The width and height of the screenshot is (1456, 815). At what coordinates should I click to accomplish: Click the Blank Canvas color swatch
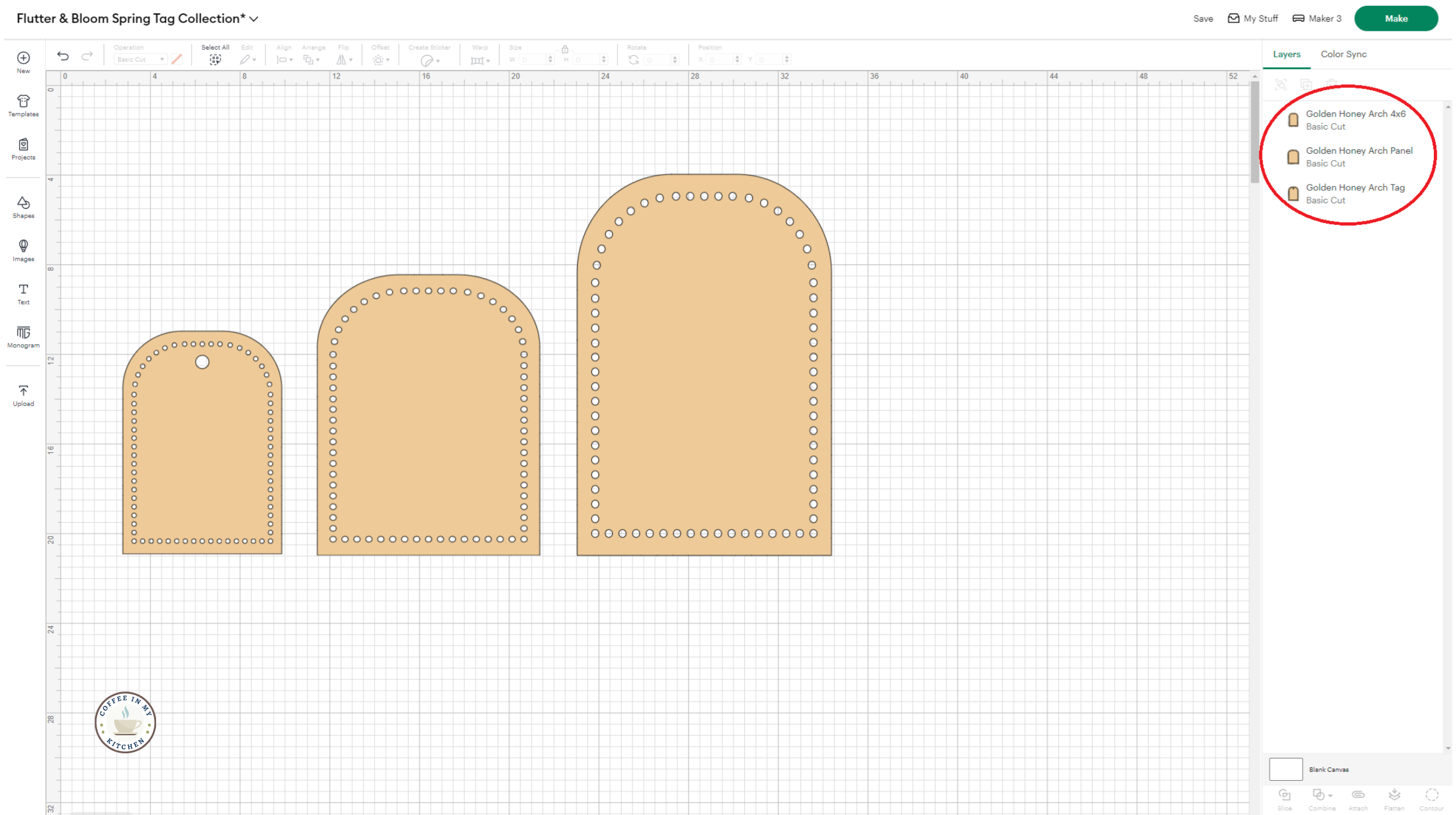pos(1285,769)
